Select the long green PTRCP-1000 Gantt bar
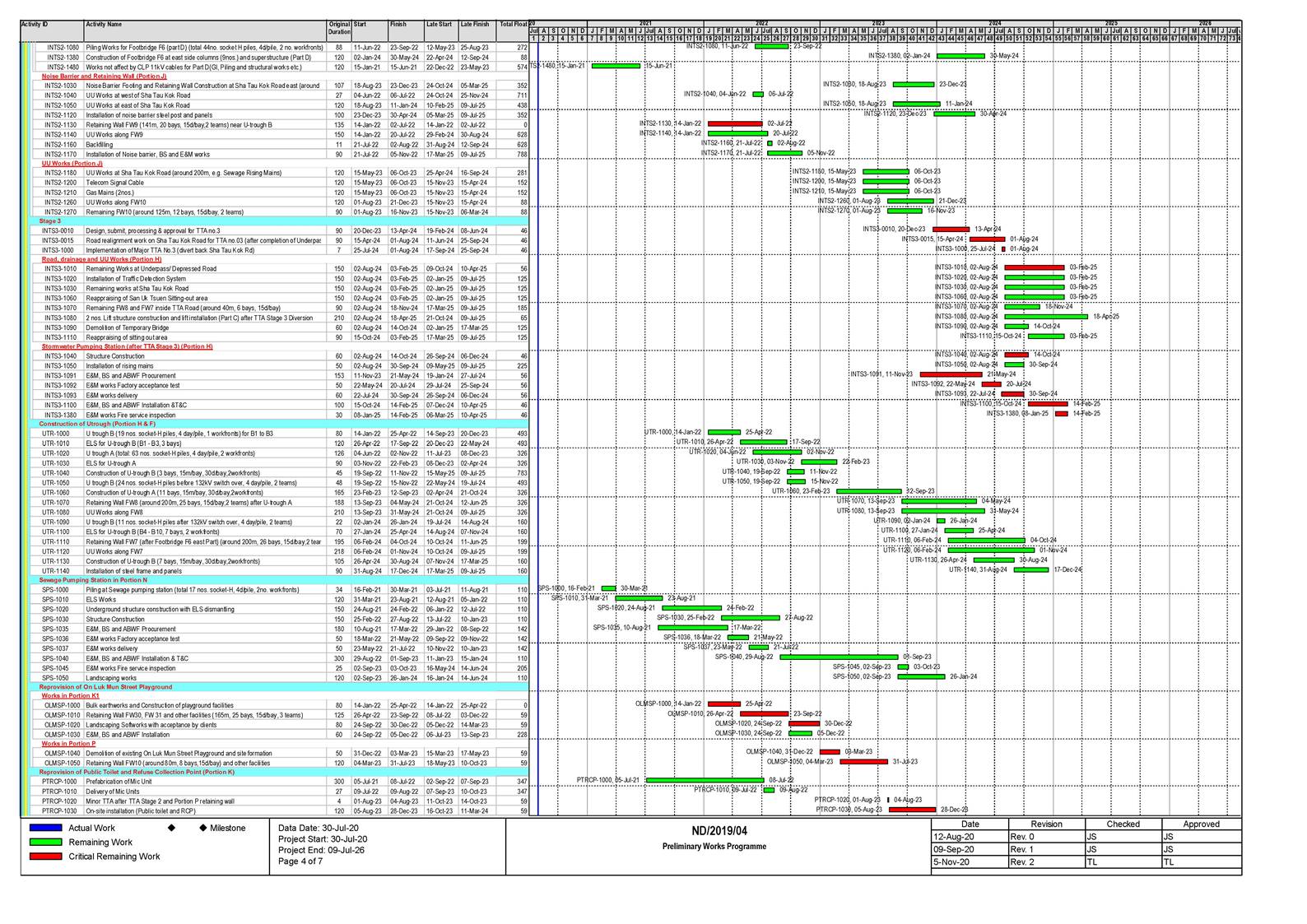 [x=705, y=780]
